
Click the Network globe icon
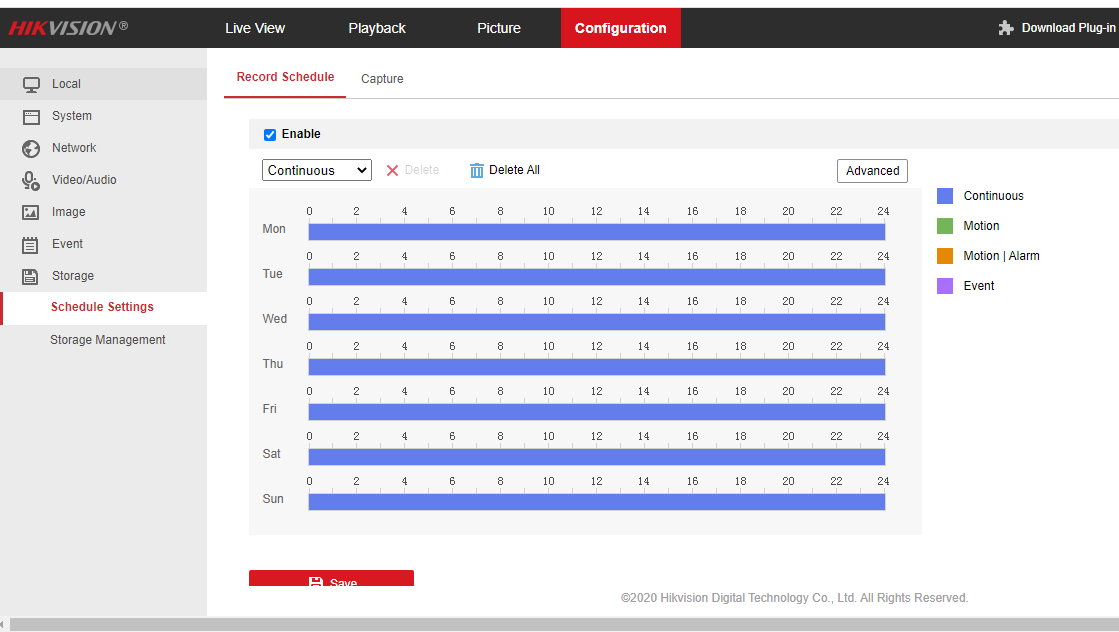coord(31,148)
